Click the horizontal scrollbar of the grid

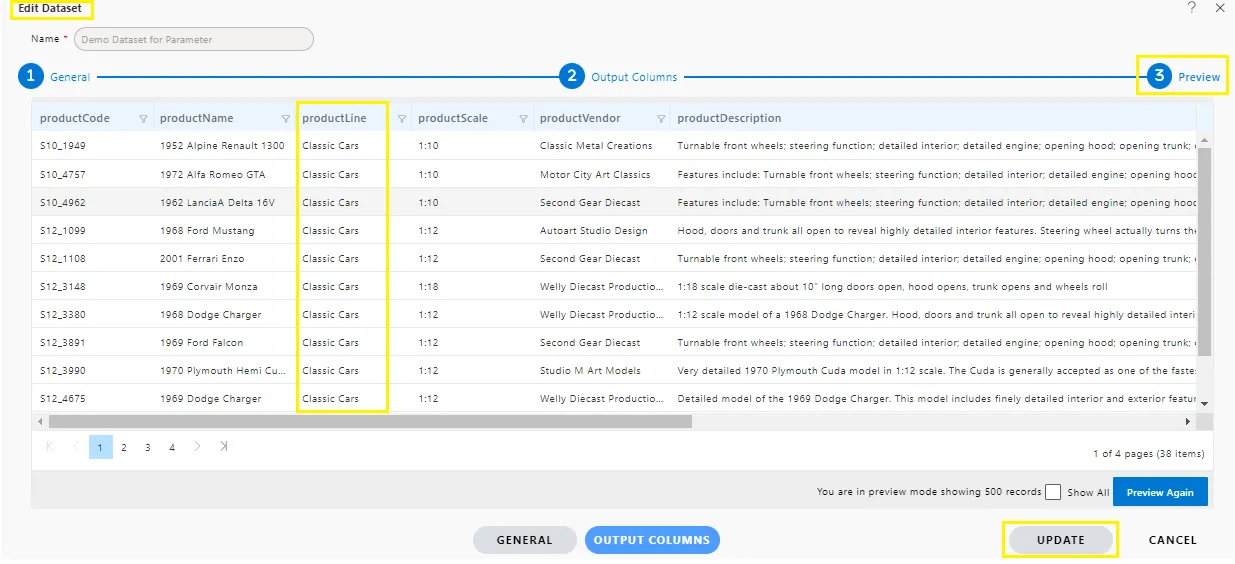[x=370, y=421]
